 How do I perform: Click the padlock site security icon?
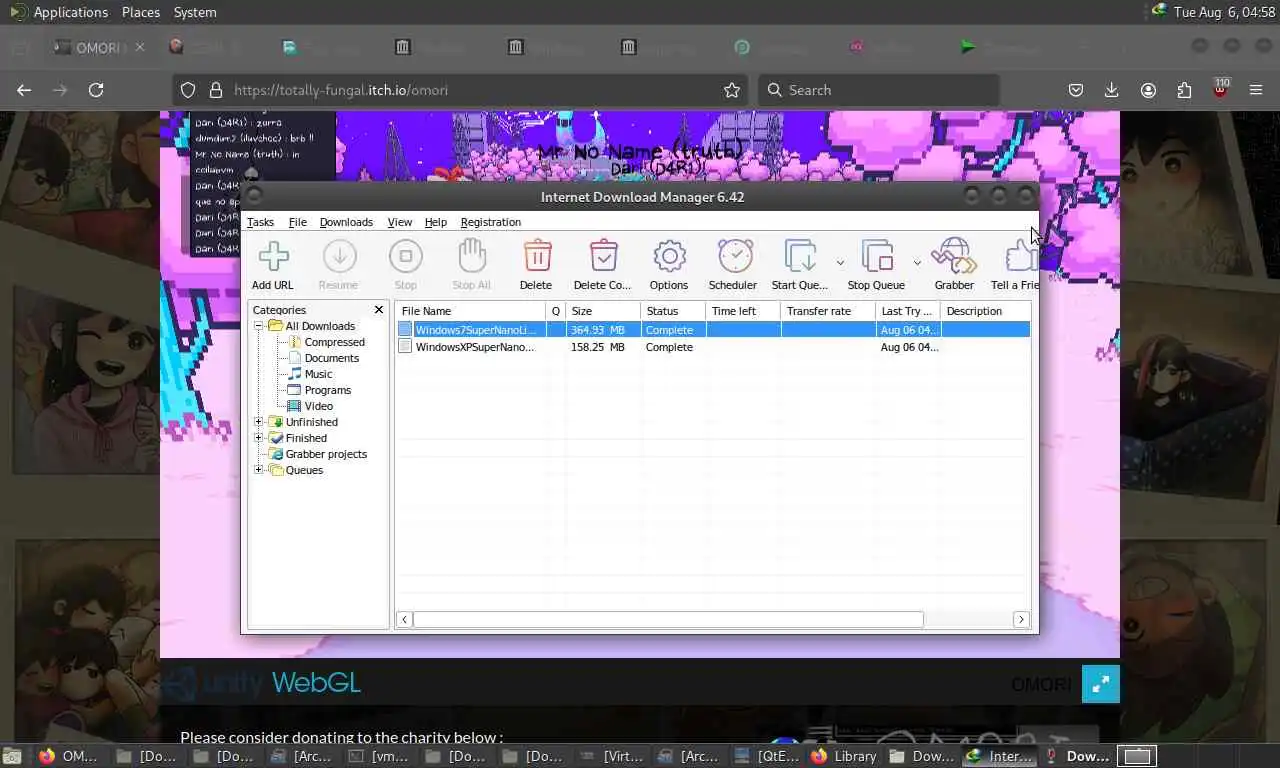(215, 90)
